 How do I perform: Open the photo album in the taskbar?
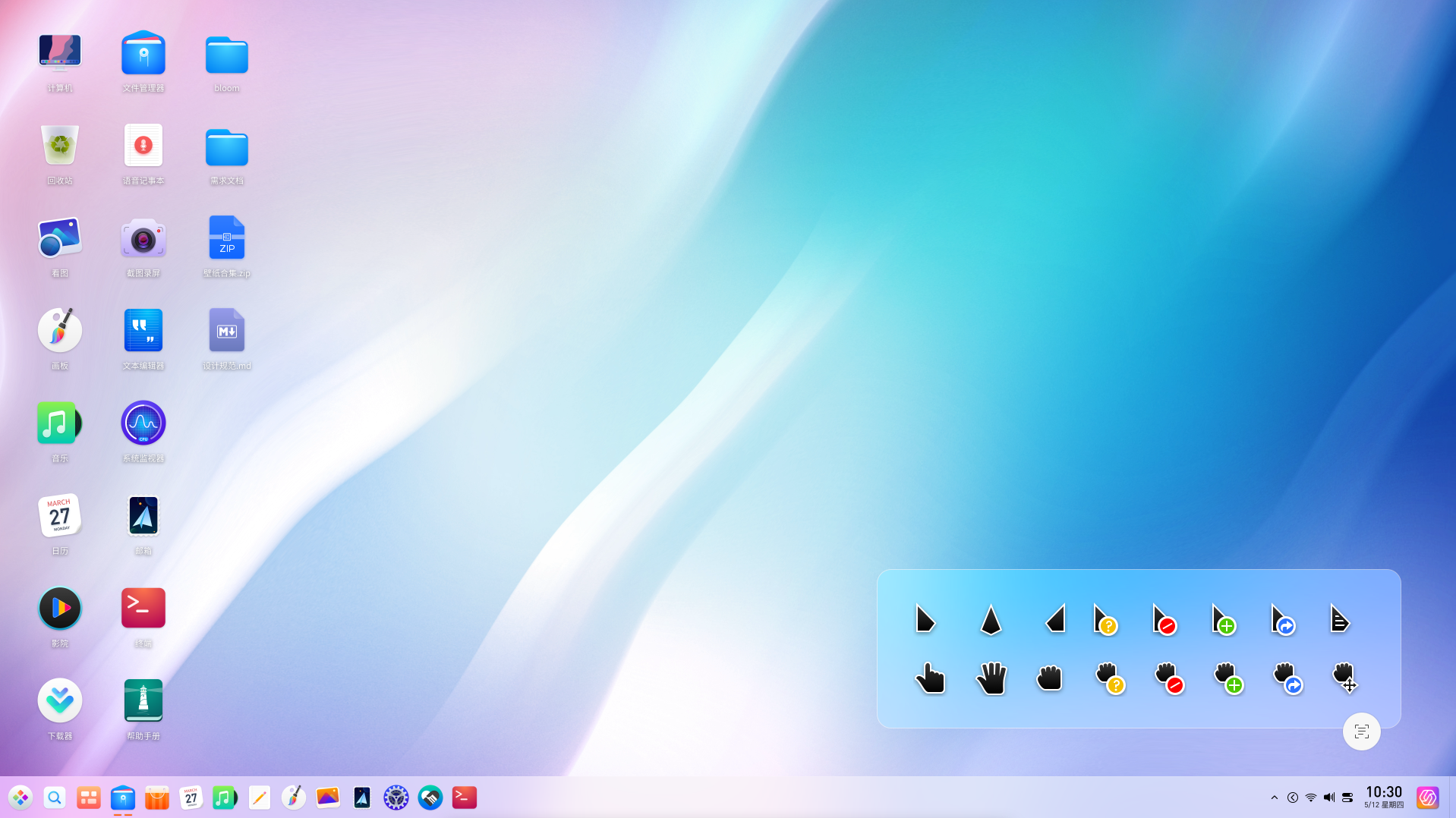click(328, 798)
